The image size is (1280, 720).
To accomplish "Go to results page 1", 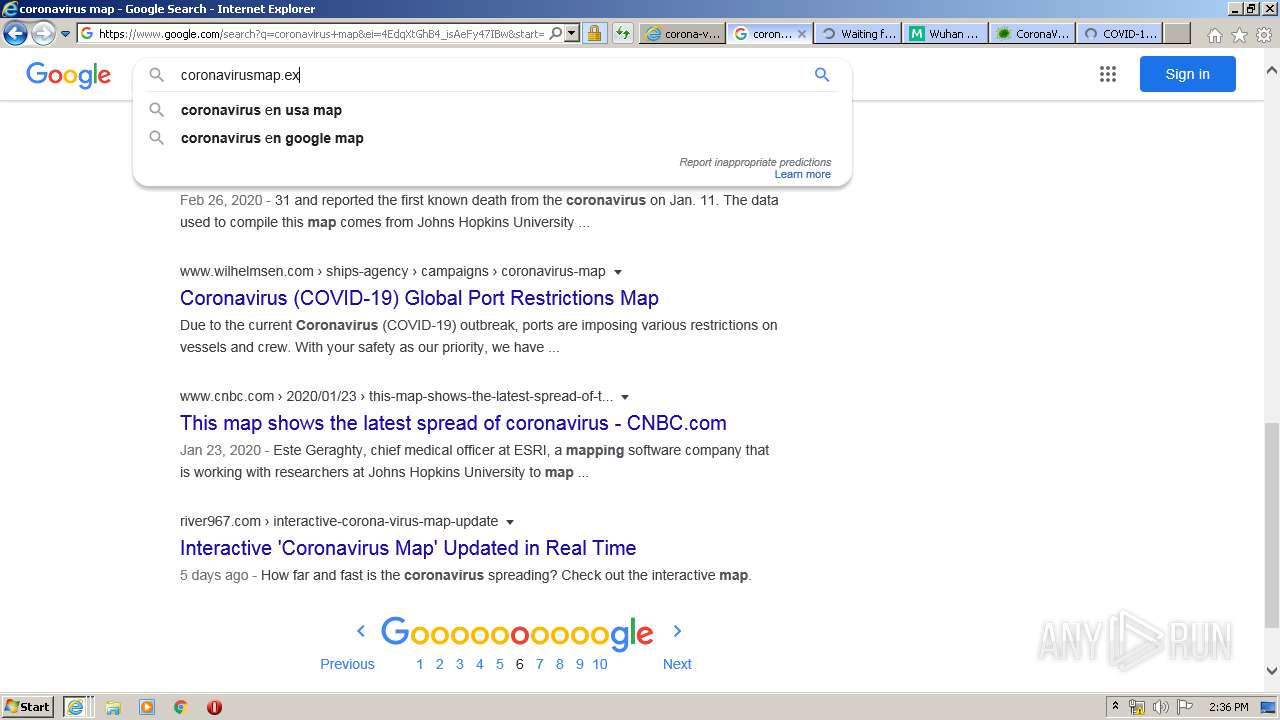I will click(x=420, y=664).
